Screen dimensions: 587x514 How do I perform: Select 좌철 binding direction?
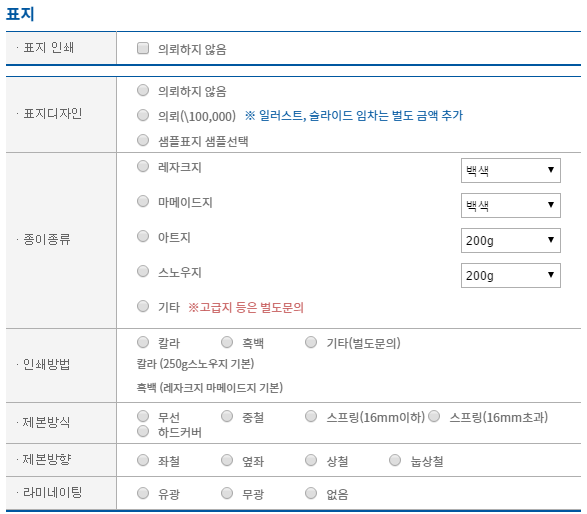coord(143,460)
